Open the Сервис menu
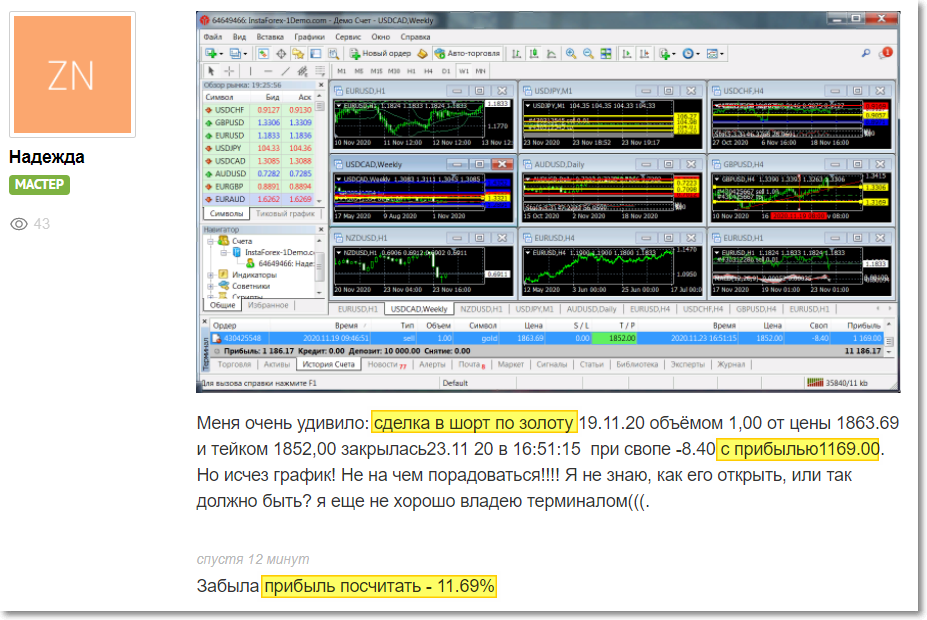 coord(348,37)
